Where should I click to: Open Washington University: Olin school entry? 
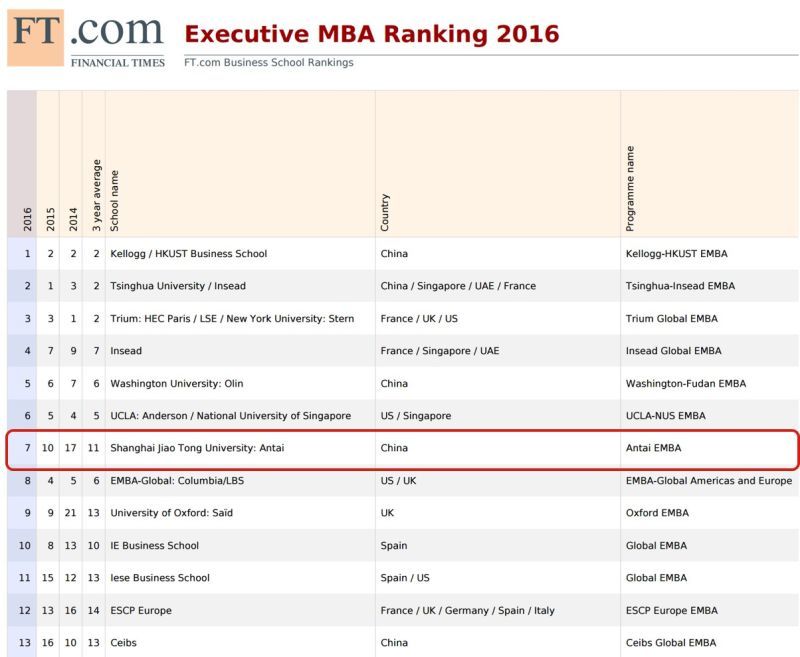[177, 383]
